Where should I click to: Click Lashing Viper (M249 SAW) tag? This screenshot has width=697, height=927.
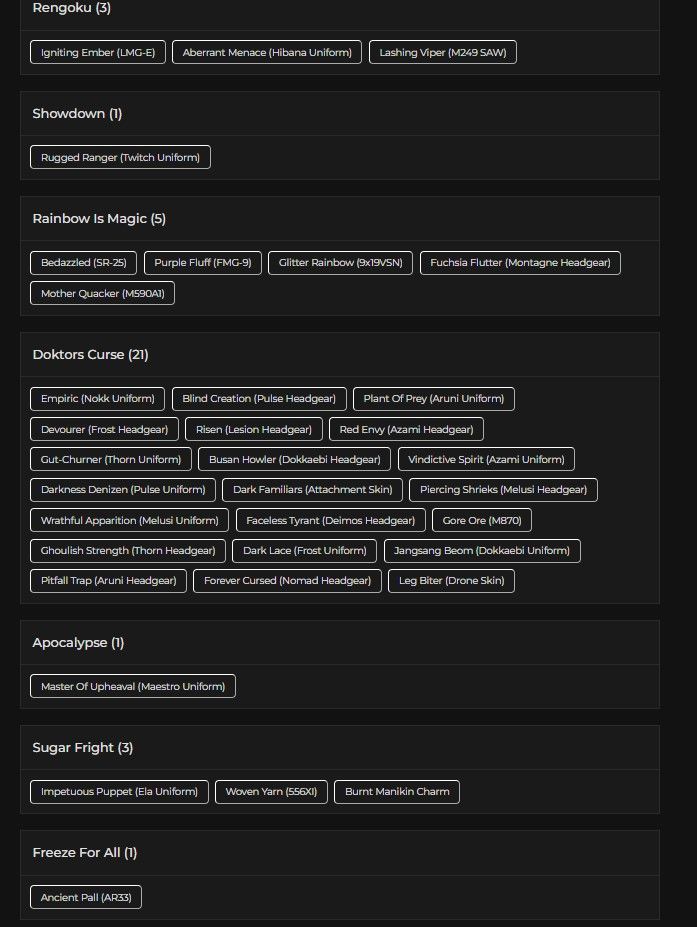coord(442,53)
